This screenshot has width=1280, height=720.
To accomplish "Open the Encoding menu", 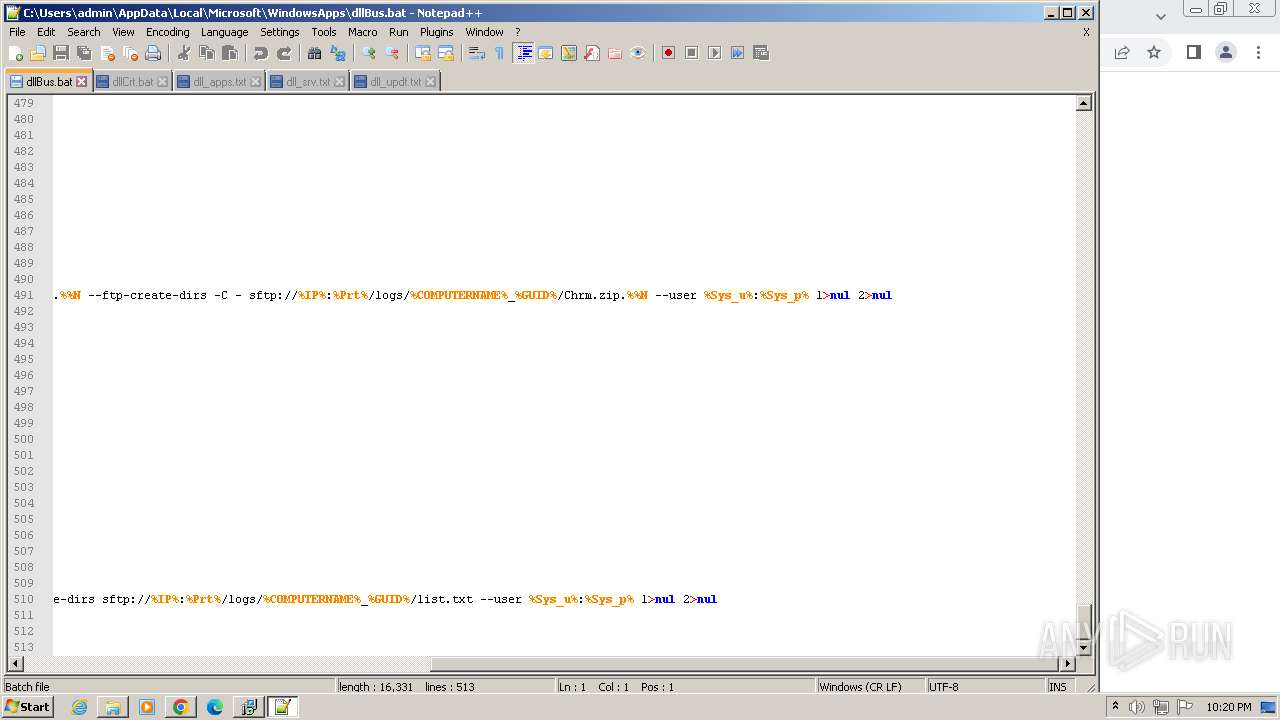I will tap(167, 32).
